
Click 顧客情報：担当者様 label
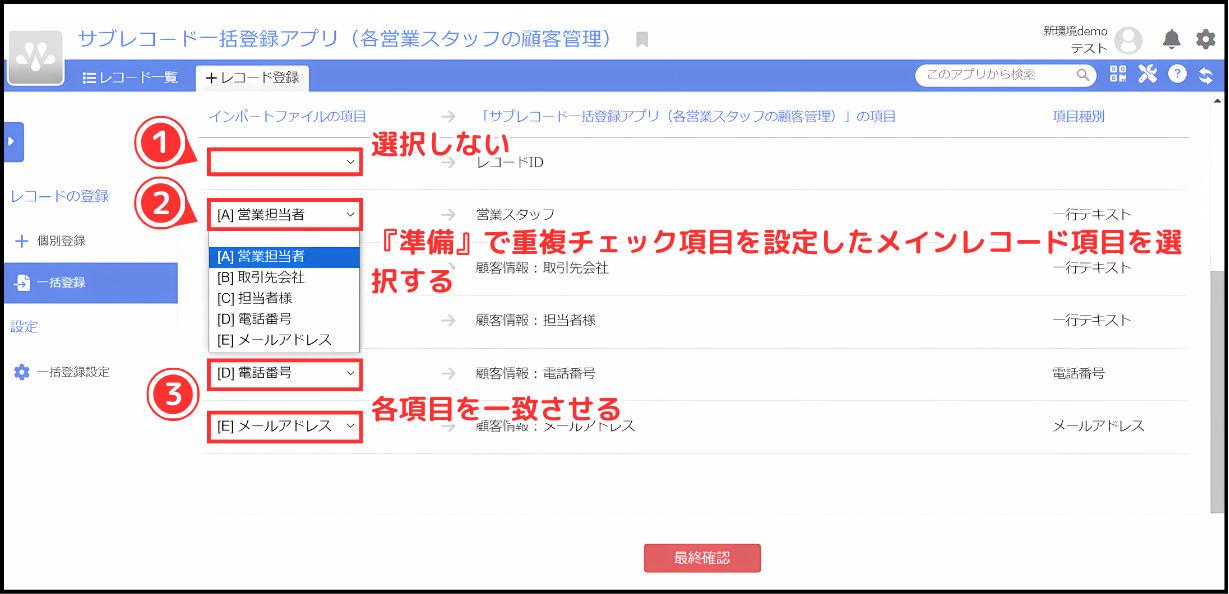536,320
